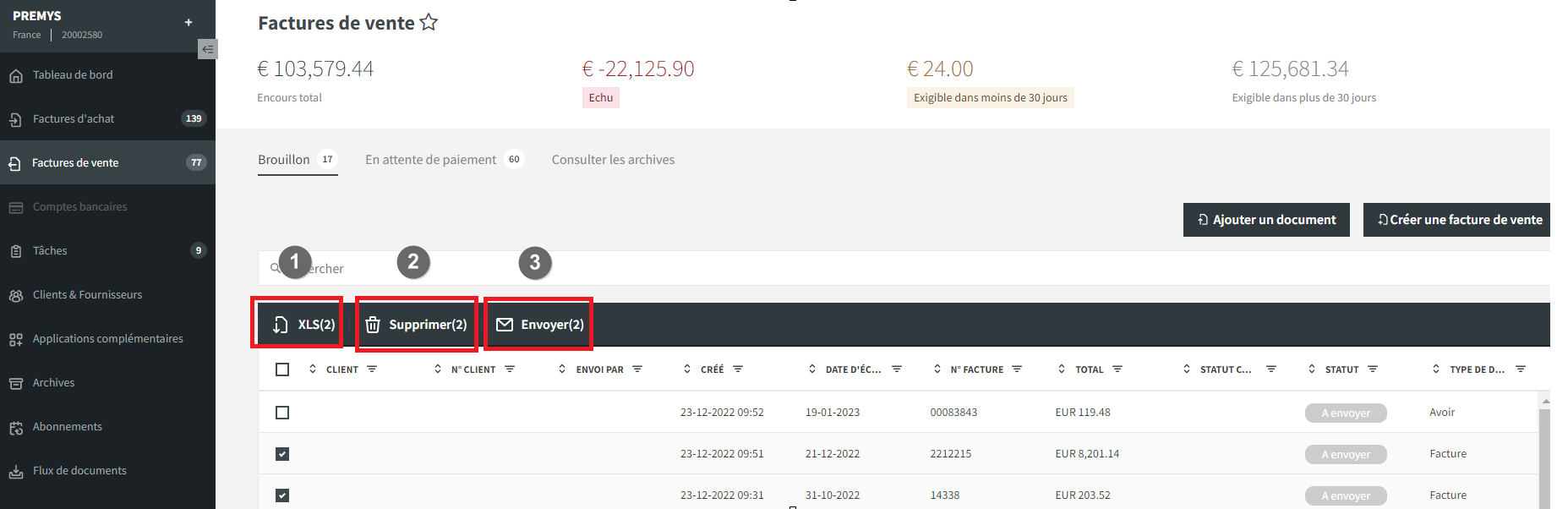Click Créer une facture de vente
The image size is (1568, 509).
(x=1456, y=220)
